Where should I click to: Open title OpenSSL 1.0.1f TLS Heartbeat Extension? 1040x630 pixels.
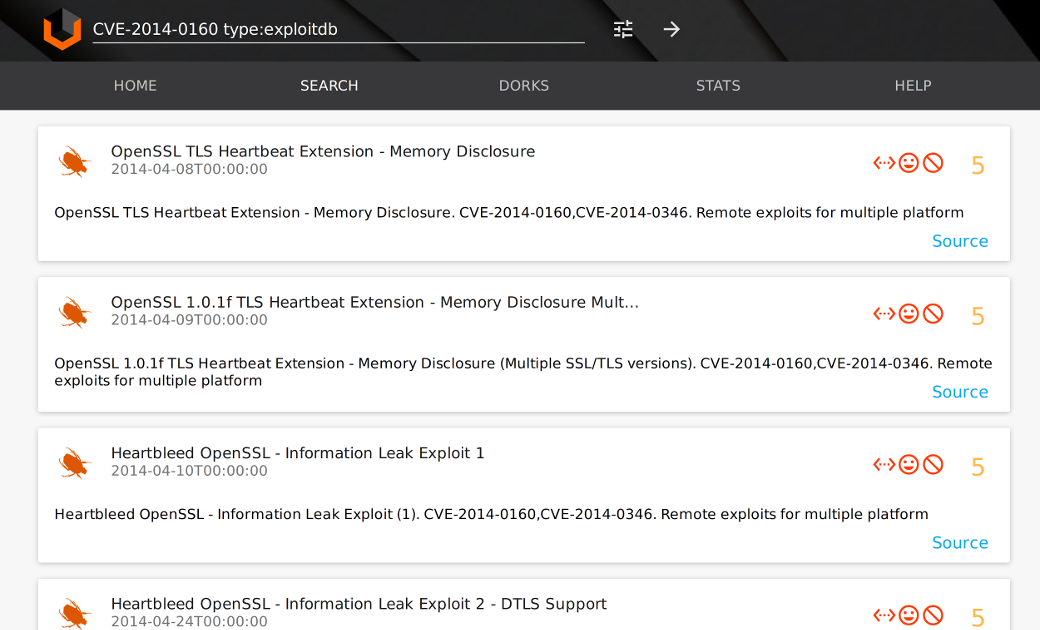[x=375, y=302]
